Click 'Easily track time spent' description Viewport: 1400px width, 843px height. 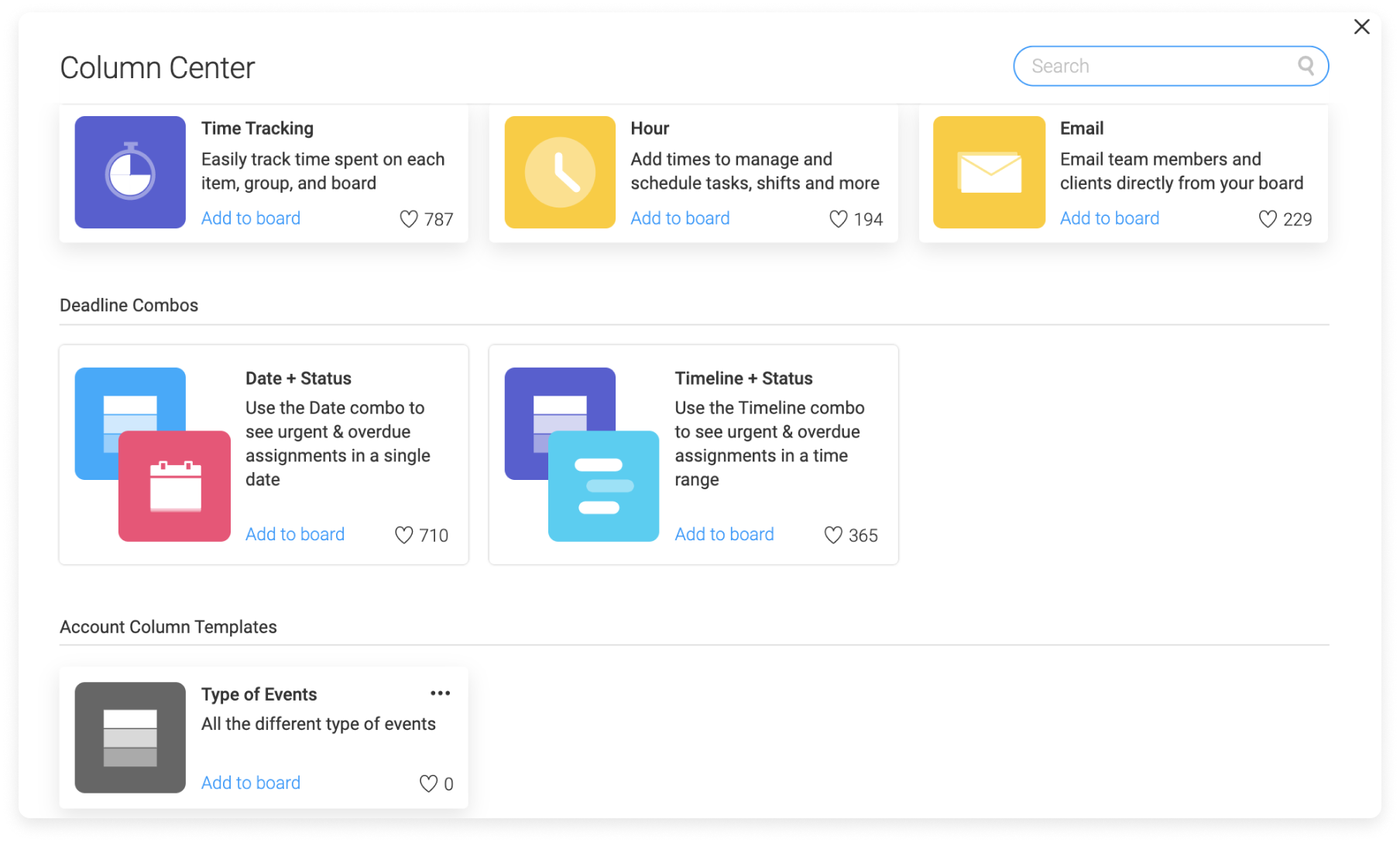click(323, 171)
